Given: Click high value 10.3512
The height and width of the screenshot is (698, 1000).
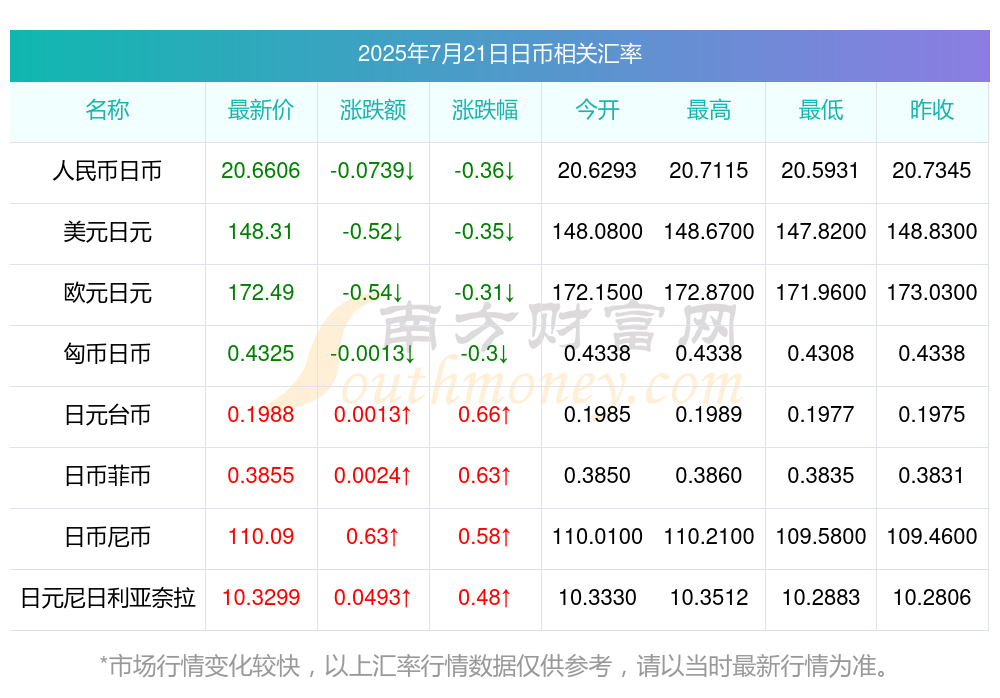Looking at the screenshot, I should (709, 598).
